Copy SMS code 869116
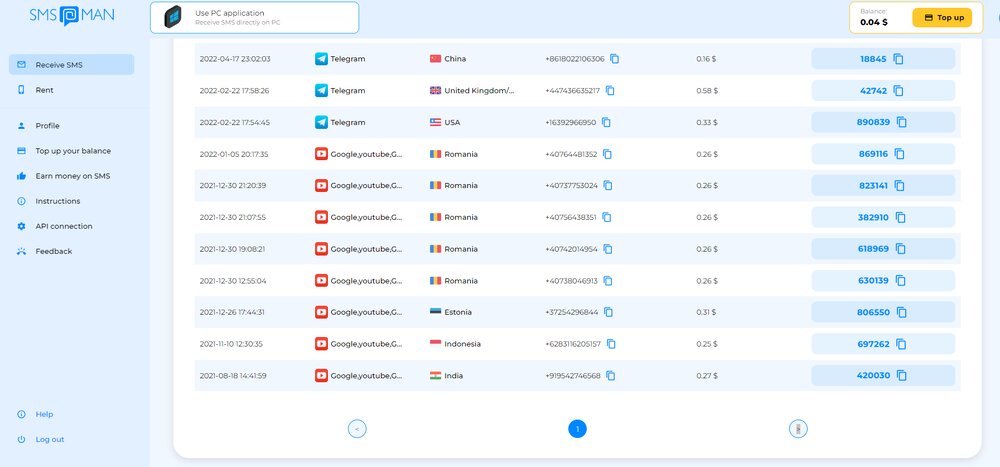Image resolution: width=1000 pixels, height=467 pixels. point(899,154)
